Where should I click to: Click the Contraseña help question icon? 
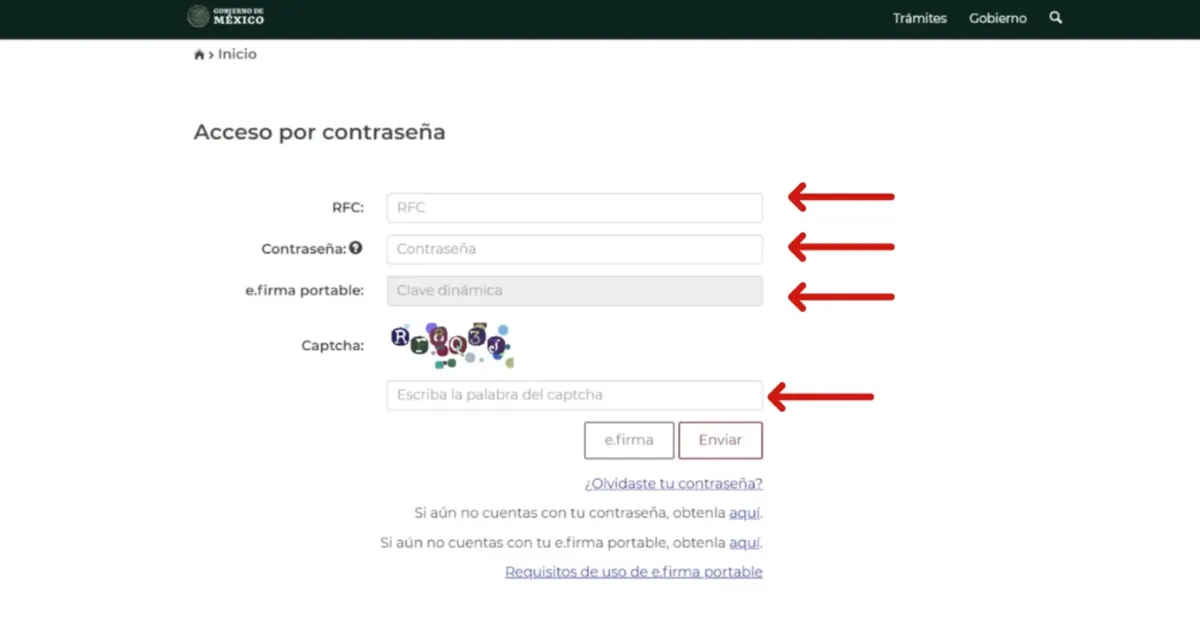tap(356, 248)
